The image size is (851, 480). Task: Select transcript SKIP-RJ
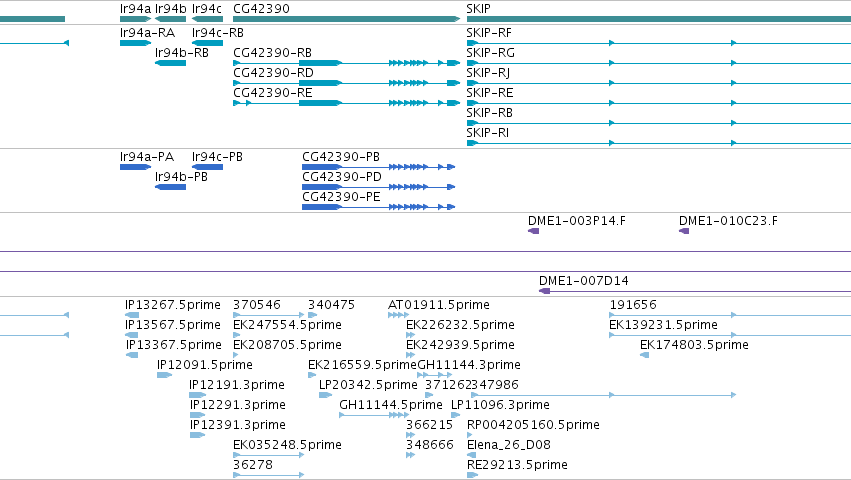click(658, 83)
